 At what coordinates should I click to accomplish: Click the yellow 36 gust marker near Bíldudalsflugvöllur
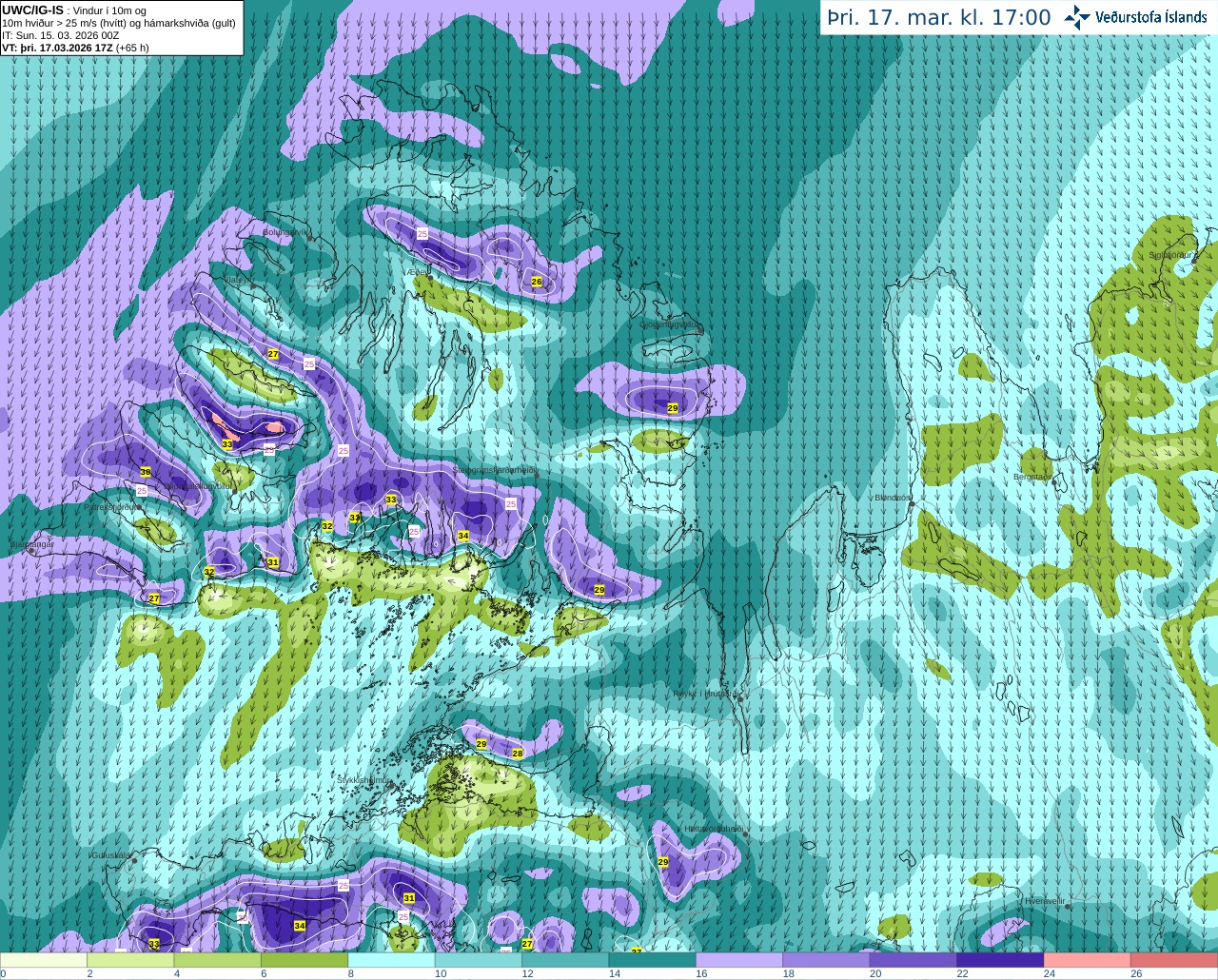(x=146, y=472)
